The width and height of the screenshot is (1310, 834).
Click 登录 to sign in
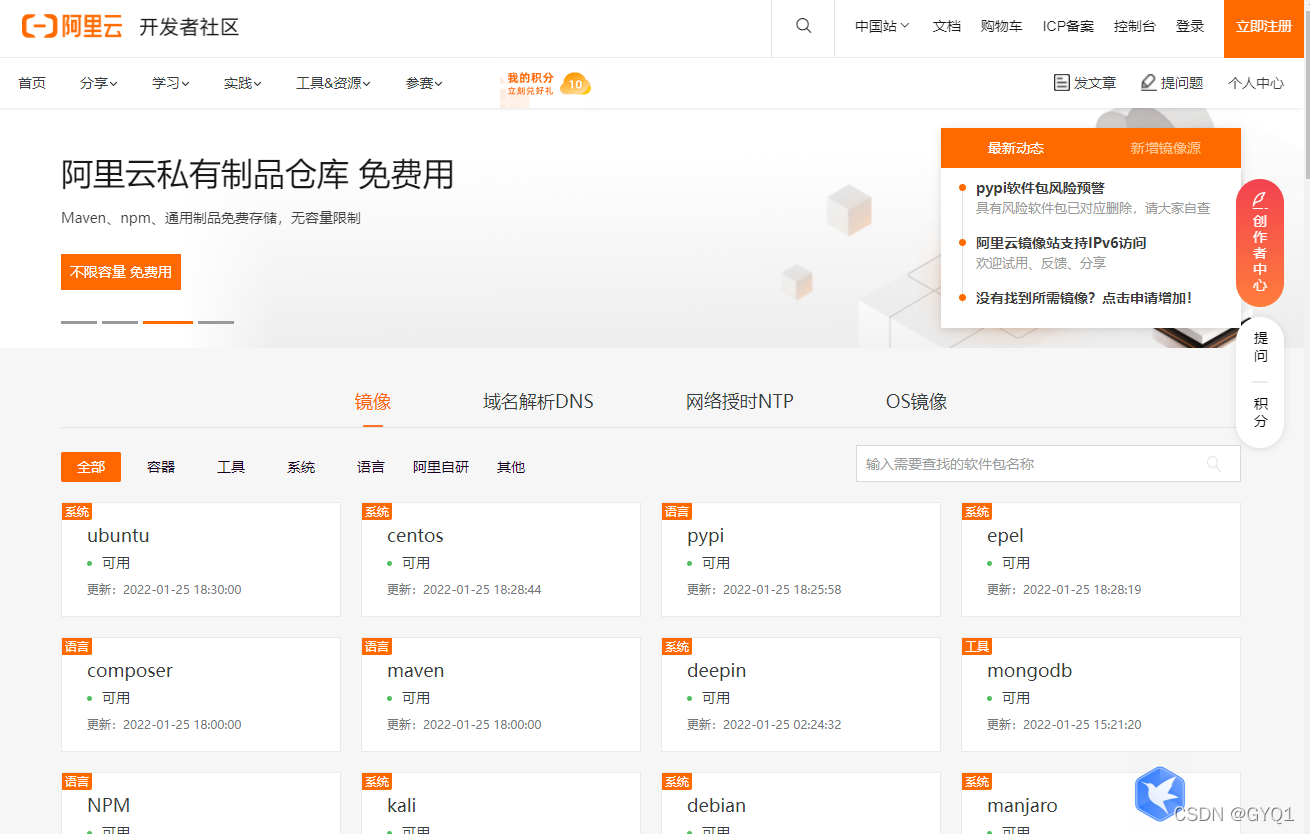1190,27
